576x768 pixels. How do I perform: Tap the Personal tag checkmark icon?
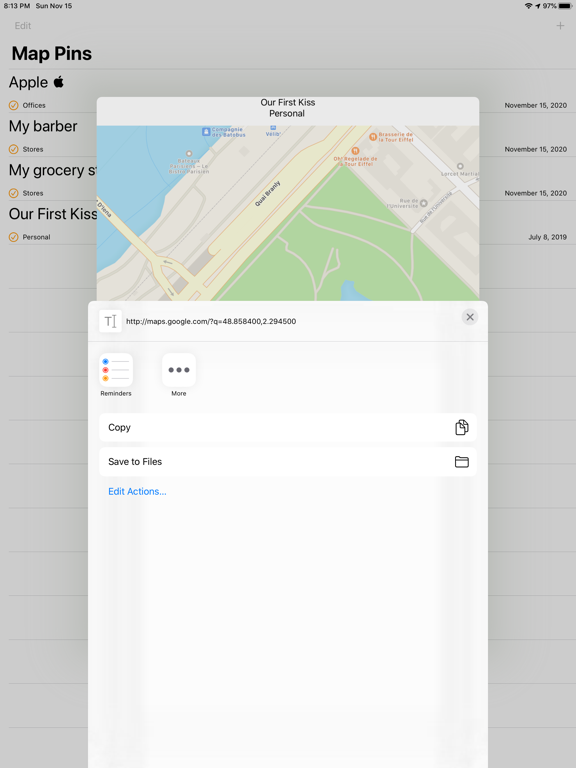click(x=14, y=237)
